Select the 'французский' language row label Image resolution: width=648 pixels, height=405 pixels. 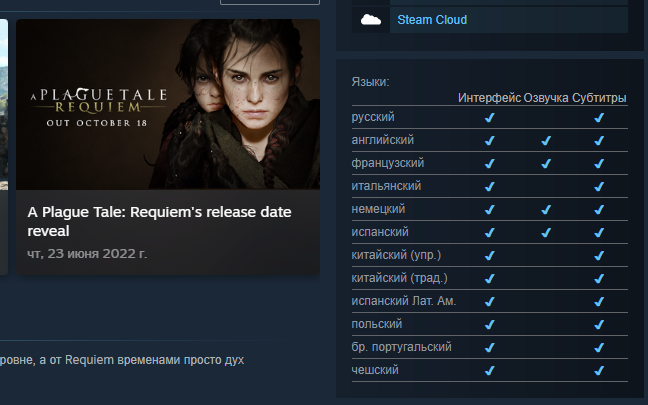[x=388, y=163]
